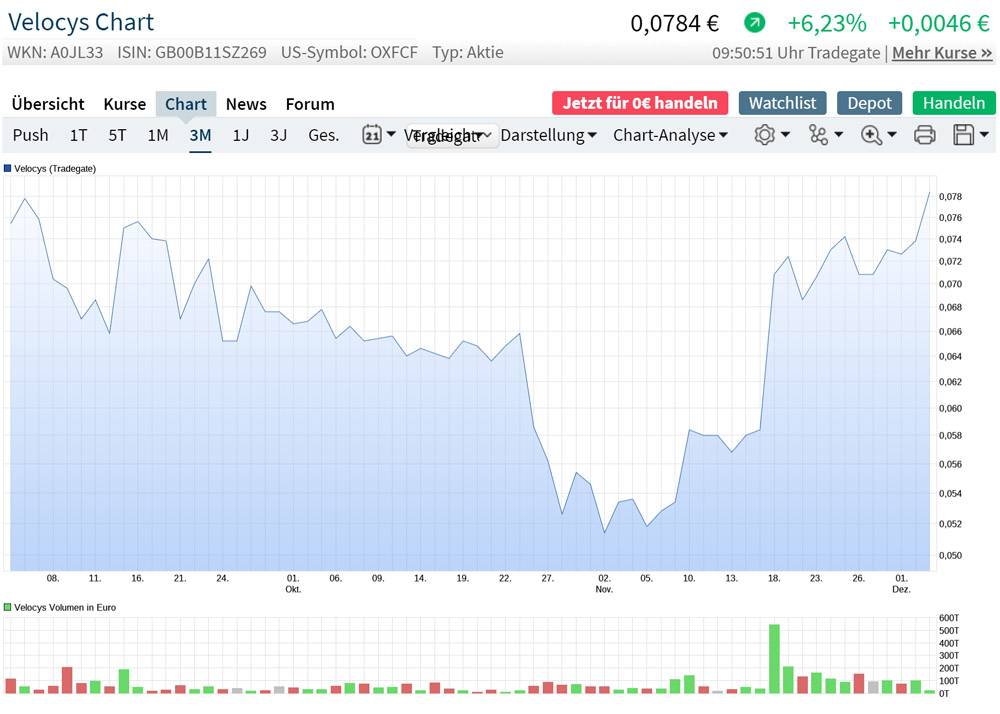Click the Velocys Chart heading

point(81,22)
